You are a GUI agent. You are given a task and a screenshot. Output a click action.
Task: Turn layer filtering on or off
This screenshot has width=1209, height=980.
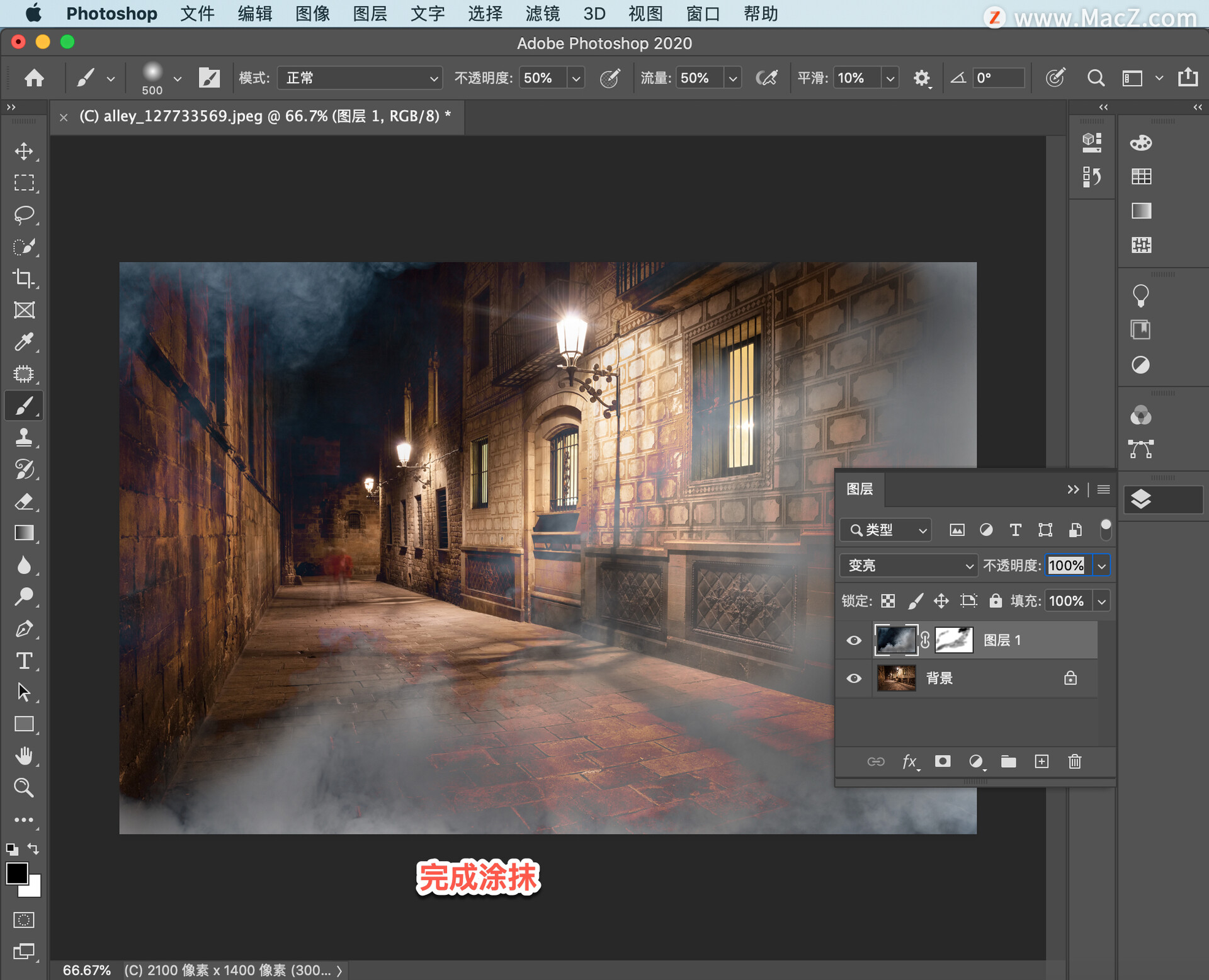tap(1106, 530)
